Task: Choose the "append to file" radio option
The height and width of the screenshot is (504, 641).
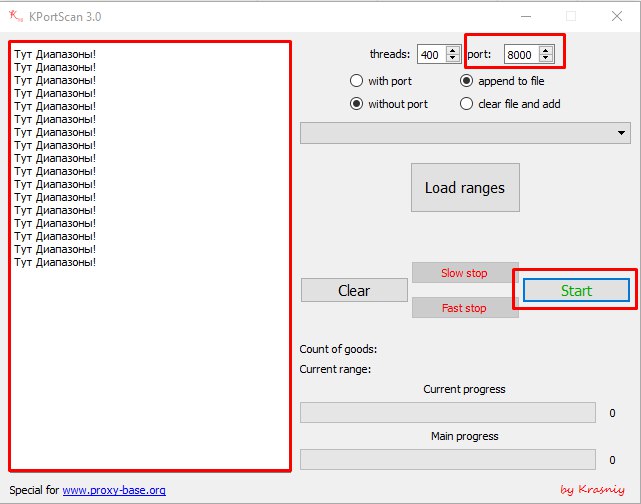Action: point(502,81)
